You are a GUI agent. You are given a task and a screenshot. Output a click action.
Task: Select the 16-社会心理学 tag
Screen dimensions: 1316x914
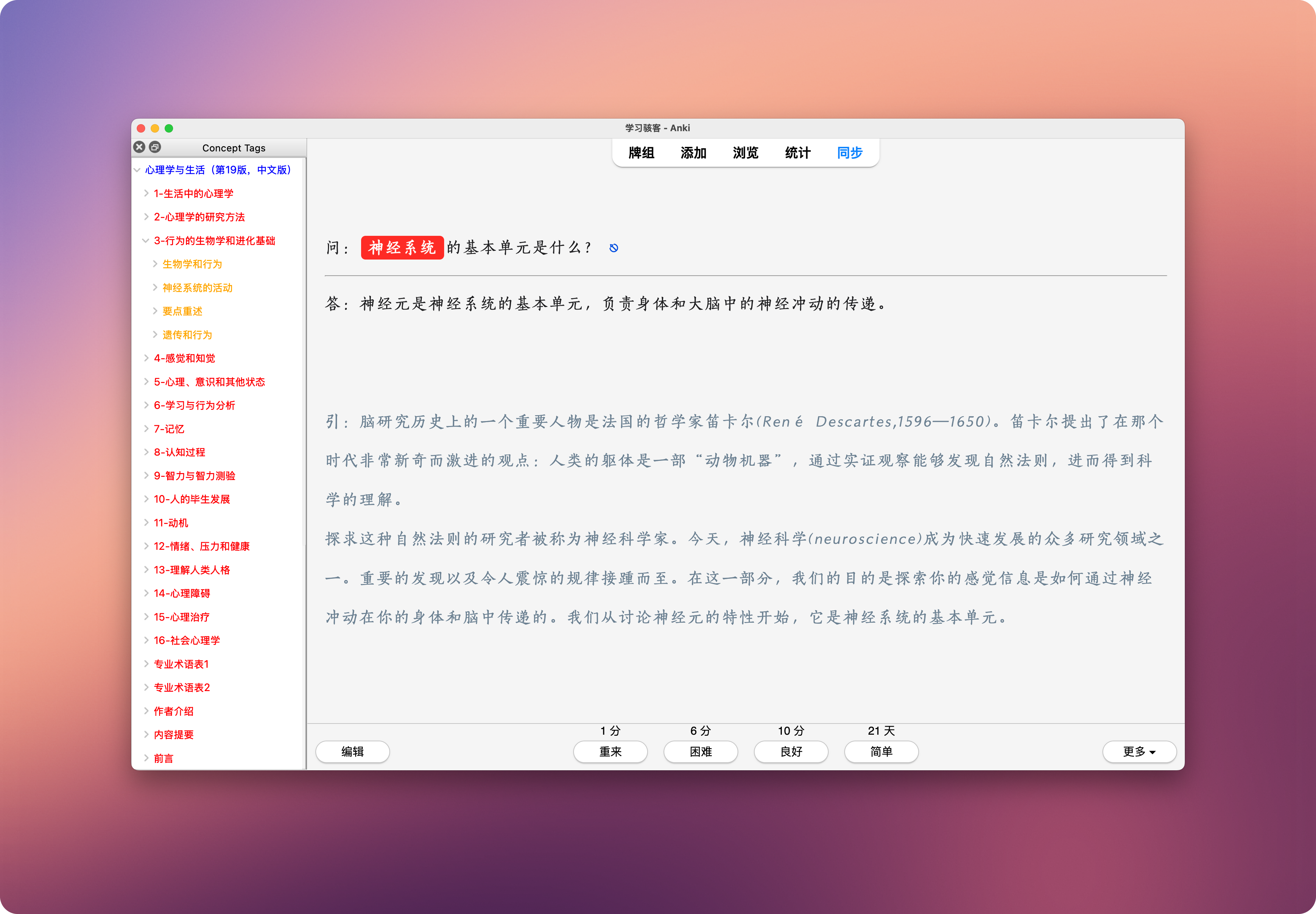(x=187, y=640)
